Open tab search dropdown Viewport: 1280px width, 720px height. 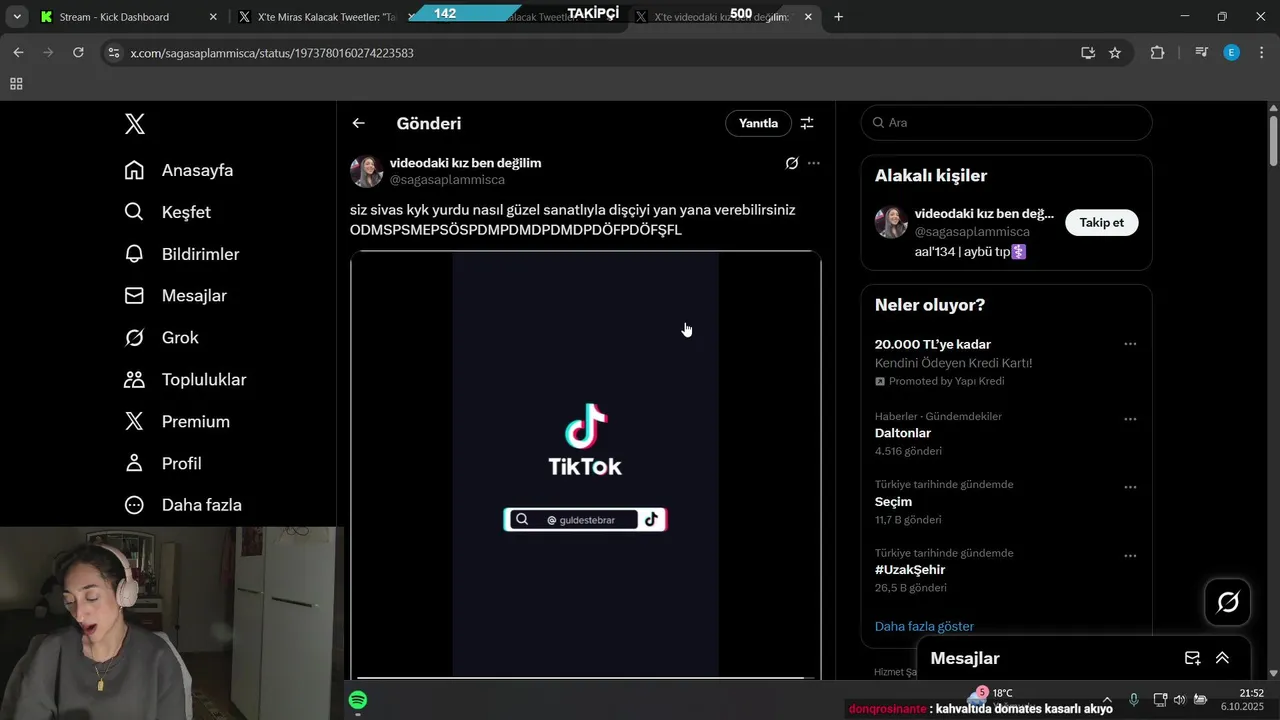(x=17, y=17)
